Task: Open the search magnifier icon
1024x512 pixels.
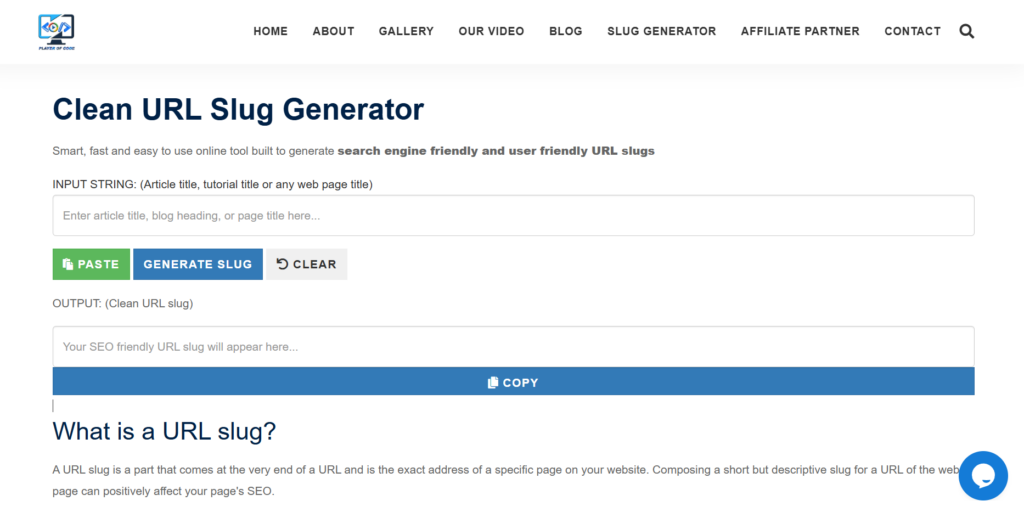Action: click(967, 31)
